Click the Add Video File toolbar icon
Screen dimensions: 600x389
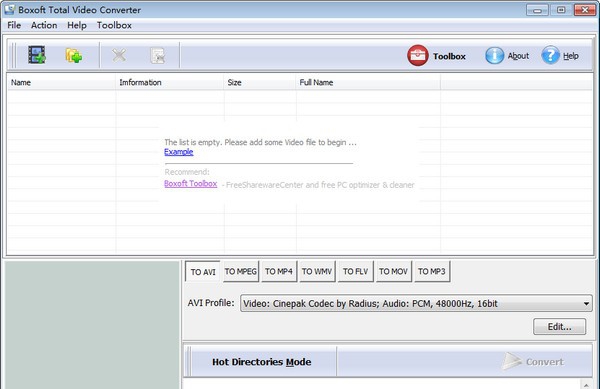tap(37, 55)
